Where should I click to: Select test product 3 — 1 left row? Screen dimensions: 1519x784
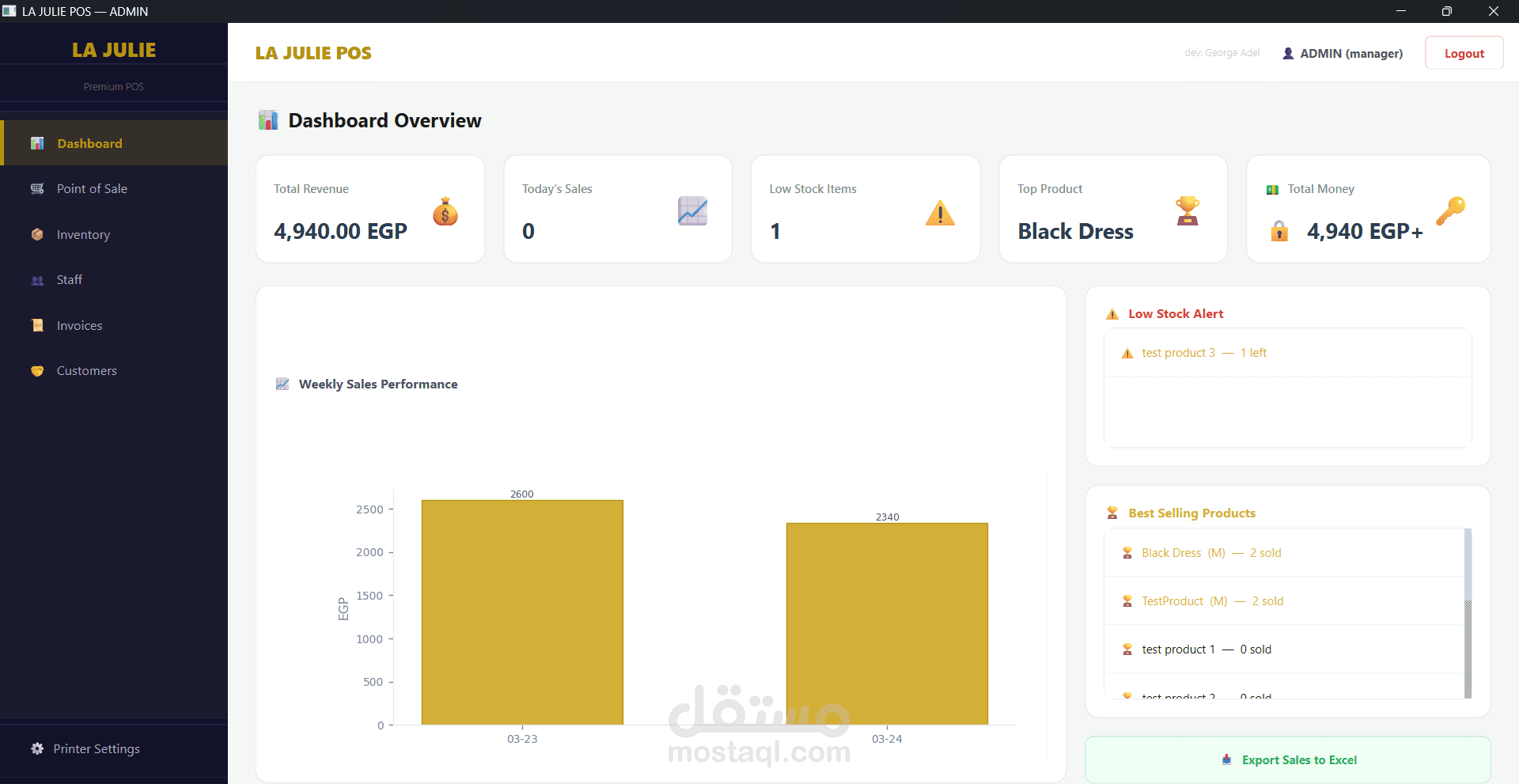[x=1288, y=353]
